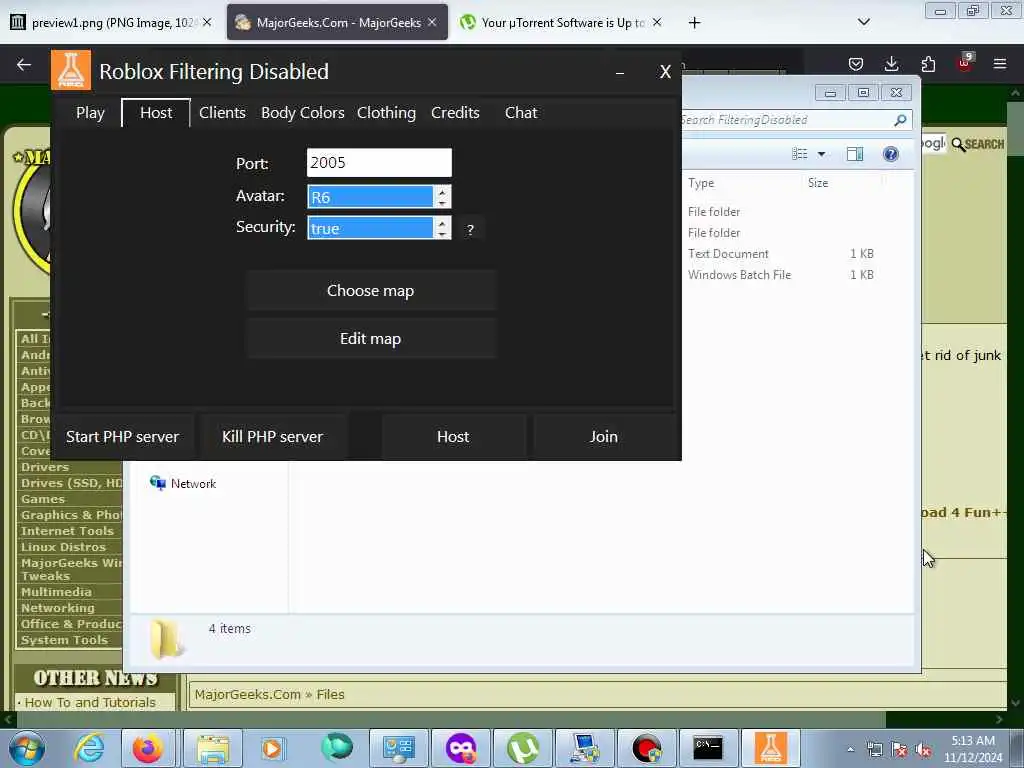Open the Security true selector
1024x768 pixels.
pos(370,228)
